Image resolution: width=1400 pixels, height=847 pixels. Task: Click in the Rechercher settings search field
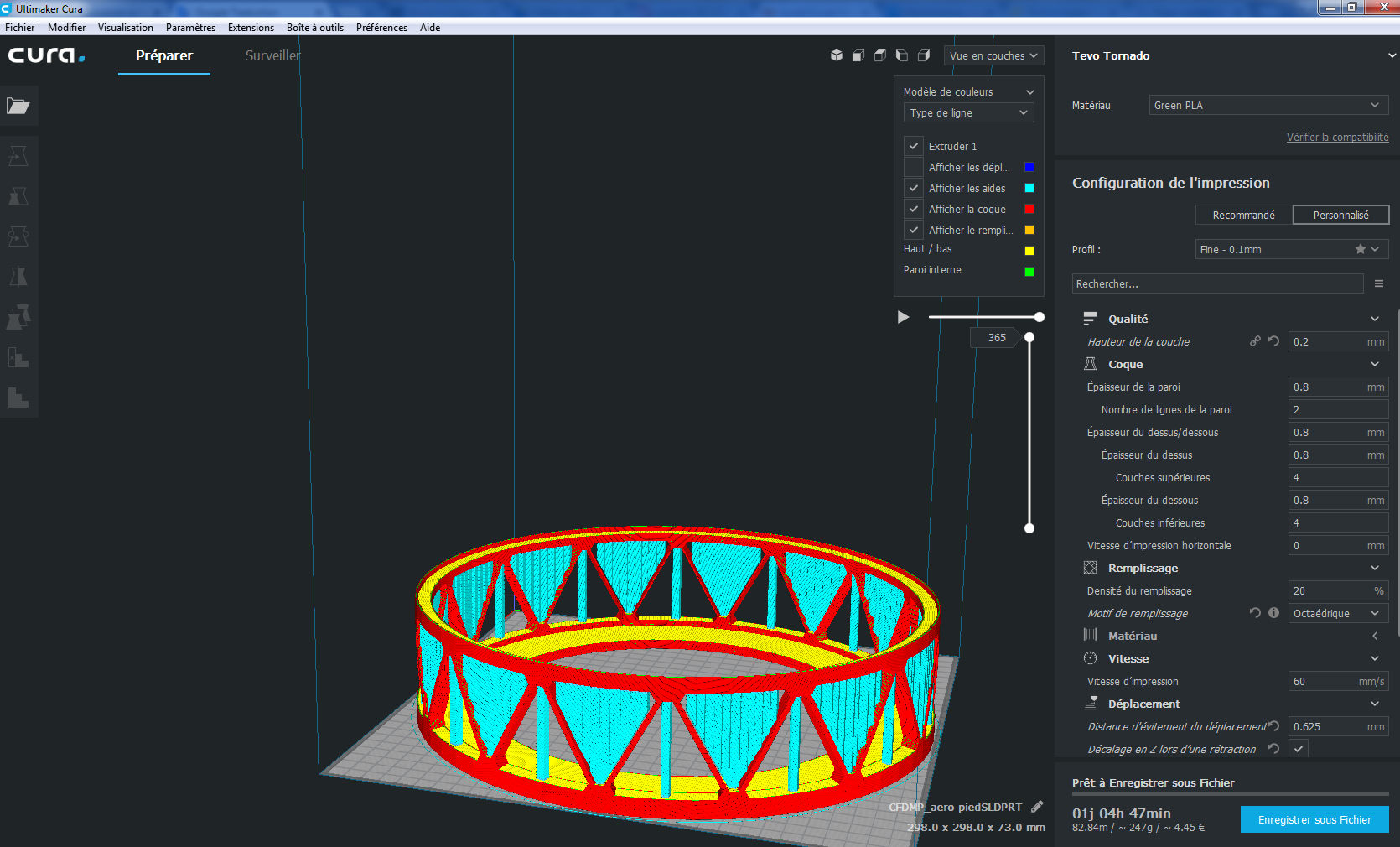pyautogui.click(x=1217, y=284)
